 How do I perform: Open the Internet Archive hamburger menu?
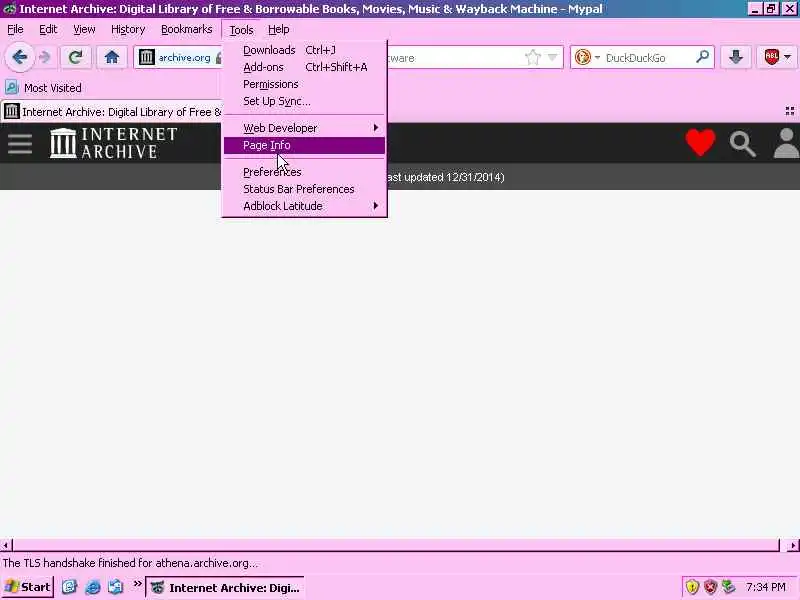point(20,143)
